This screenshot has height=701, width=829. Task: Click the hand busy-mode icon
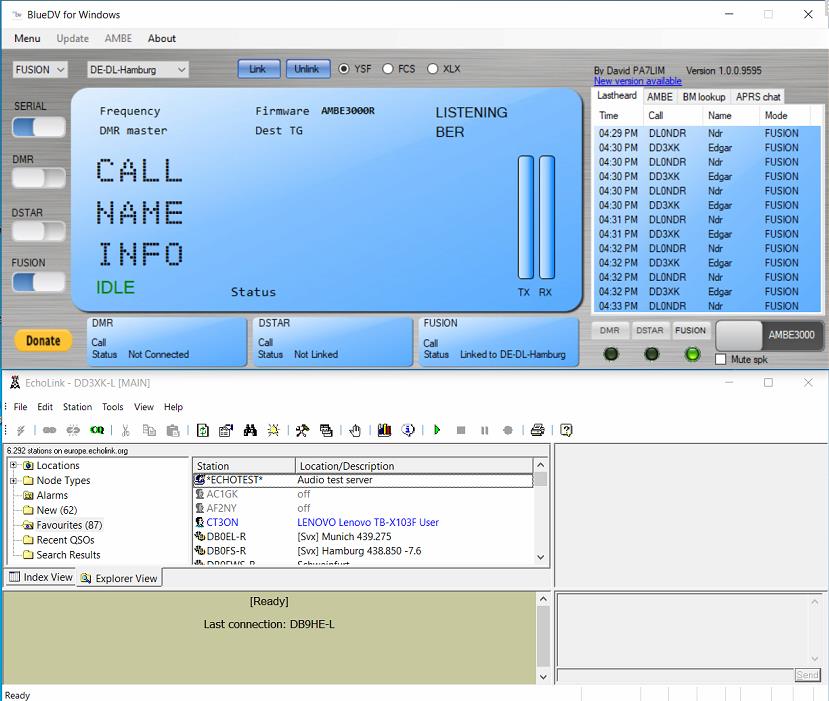click(x=355, y=430)
